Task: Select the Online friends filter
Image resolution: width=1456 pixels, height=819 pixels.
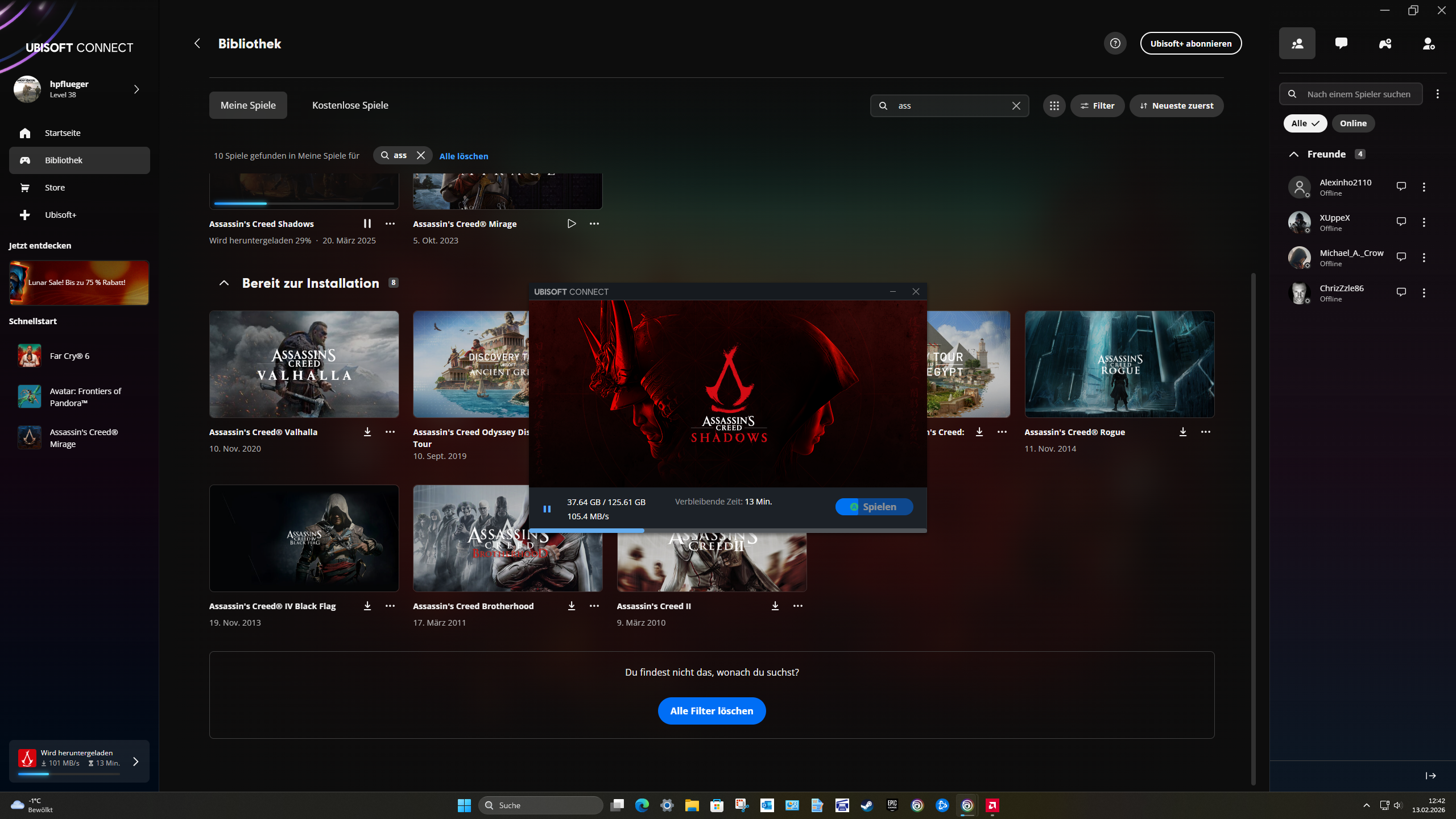Action: pos(1354,123)
